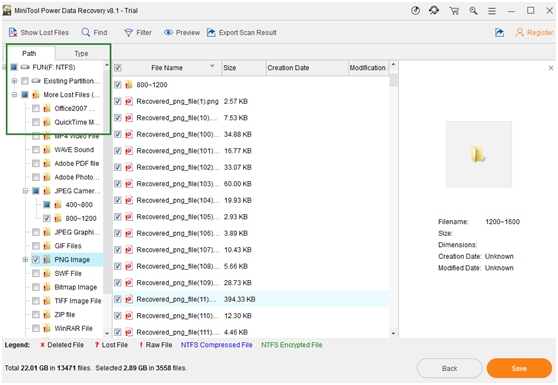558x385 pixels.
Task: Open the hamburger menu in title bar
Action: [x=492, y=11]
